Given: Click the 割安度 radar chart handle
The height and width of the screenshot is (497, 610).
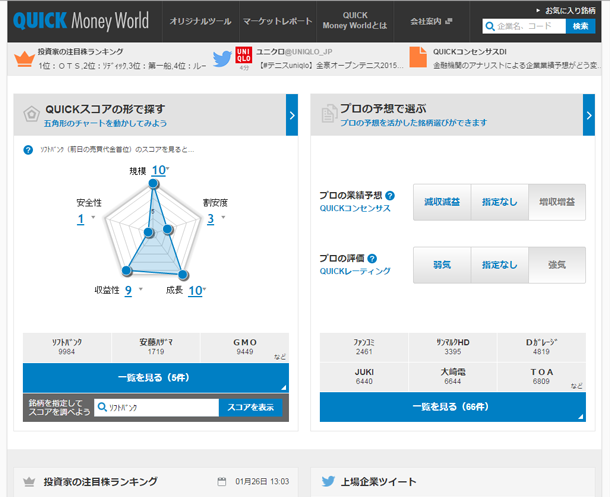Looking at the screenshot, I should 168,229.
